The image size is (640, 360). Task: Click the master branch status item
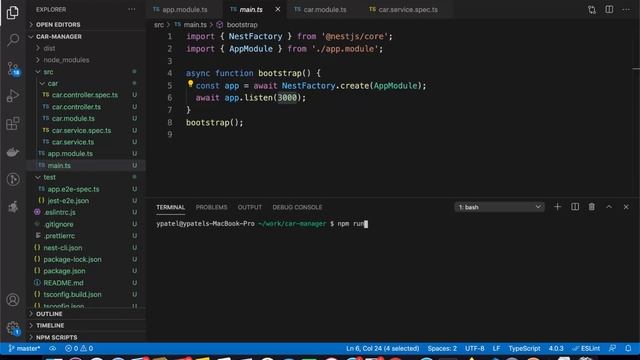[24, 349]
